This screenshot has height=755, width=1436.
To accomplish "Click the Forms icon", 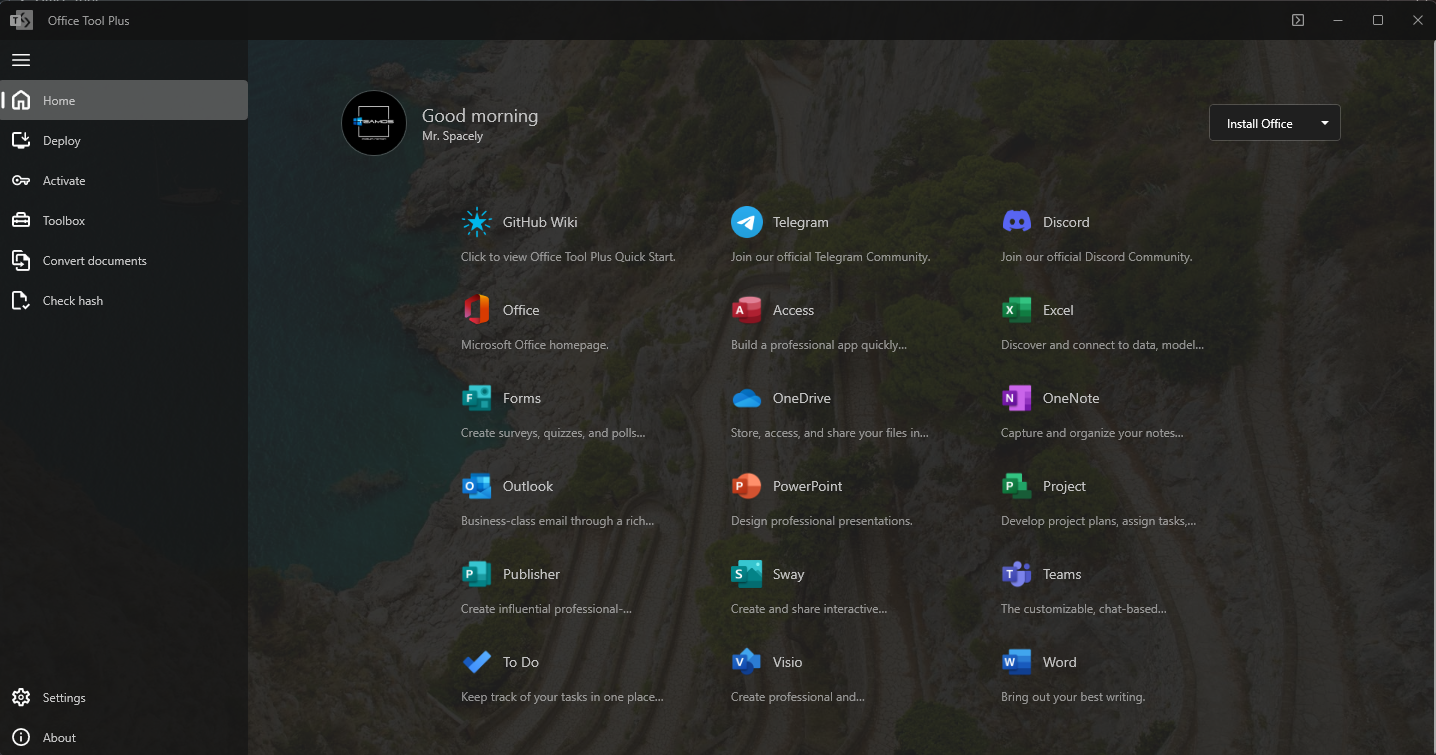I will point(477,398).
